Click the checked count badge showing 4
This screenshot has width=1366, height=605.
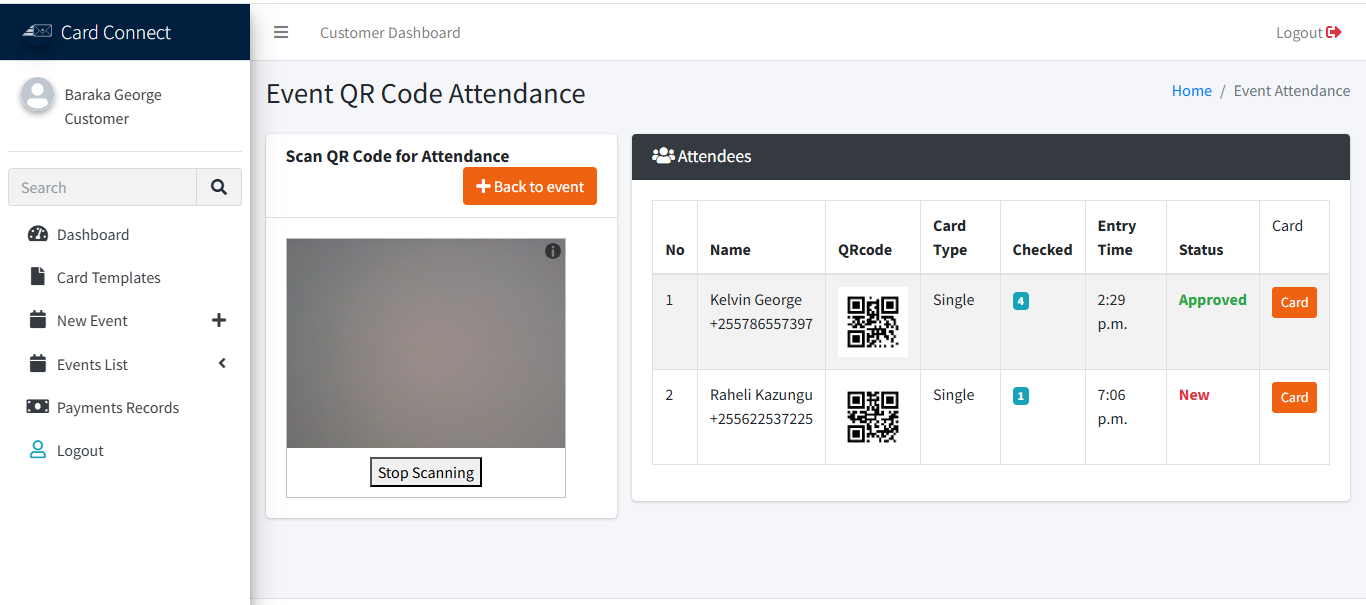[1020, 301]
